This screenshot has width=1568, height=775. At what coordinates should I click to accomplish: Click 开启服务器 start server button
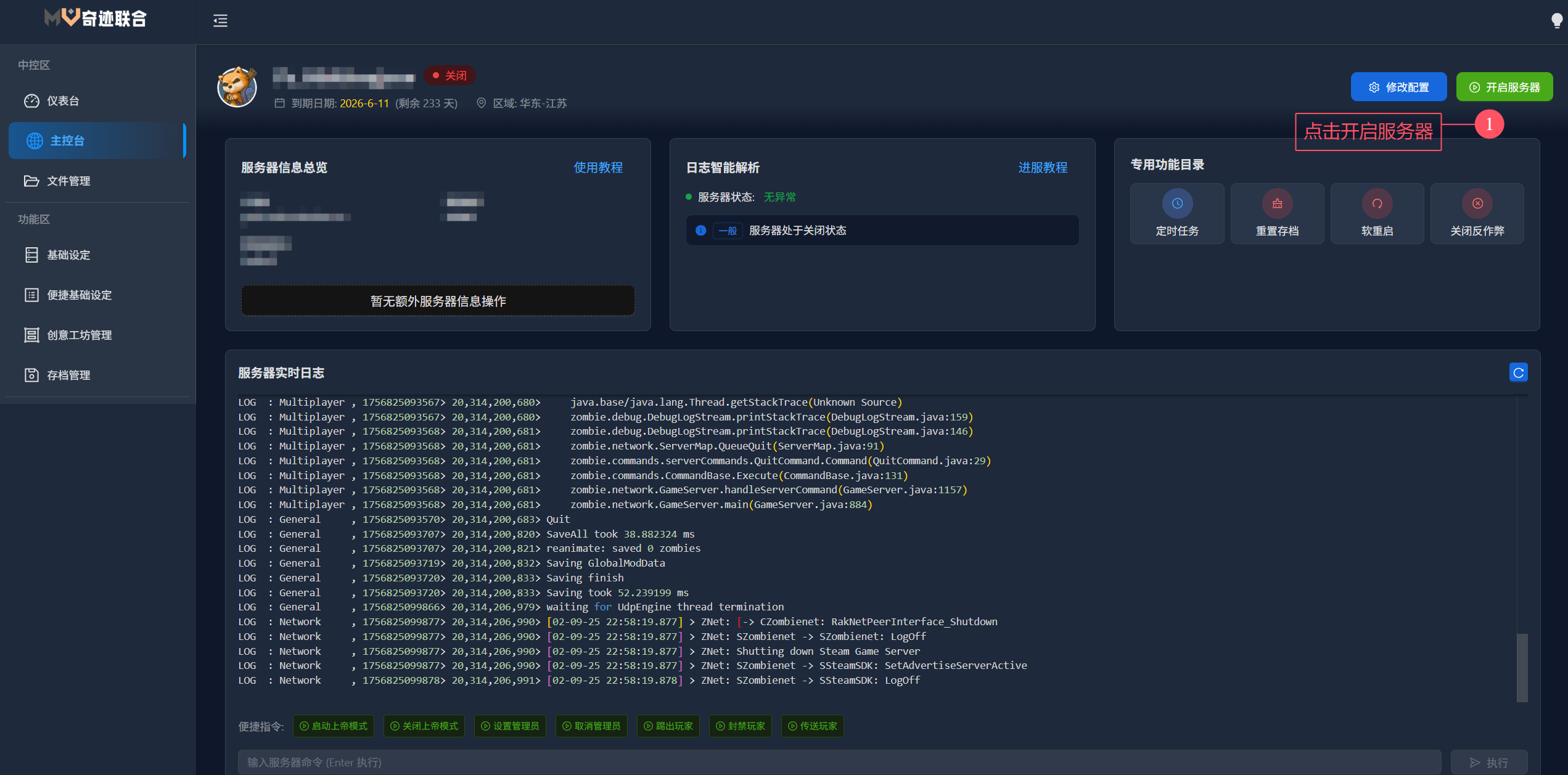tap(1504, 87)
